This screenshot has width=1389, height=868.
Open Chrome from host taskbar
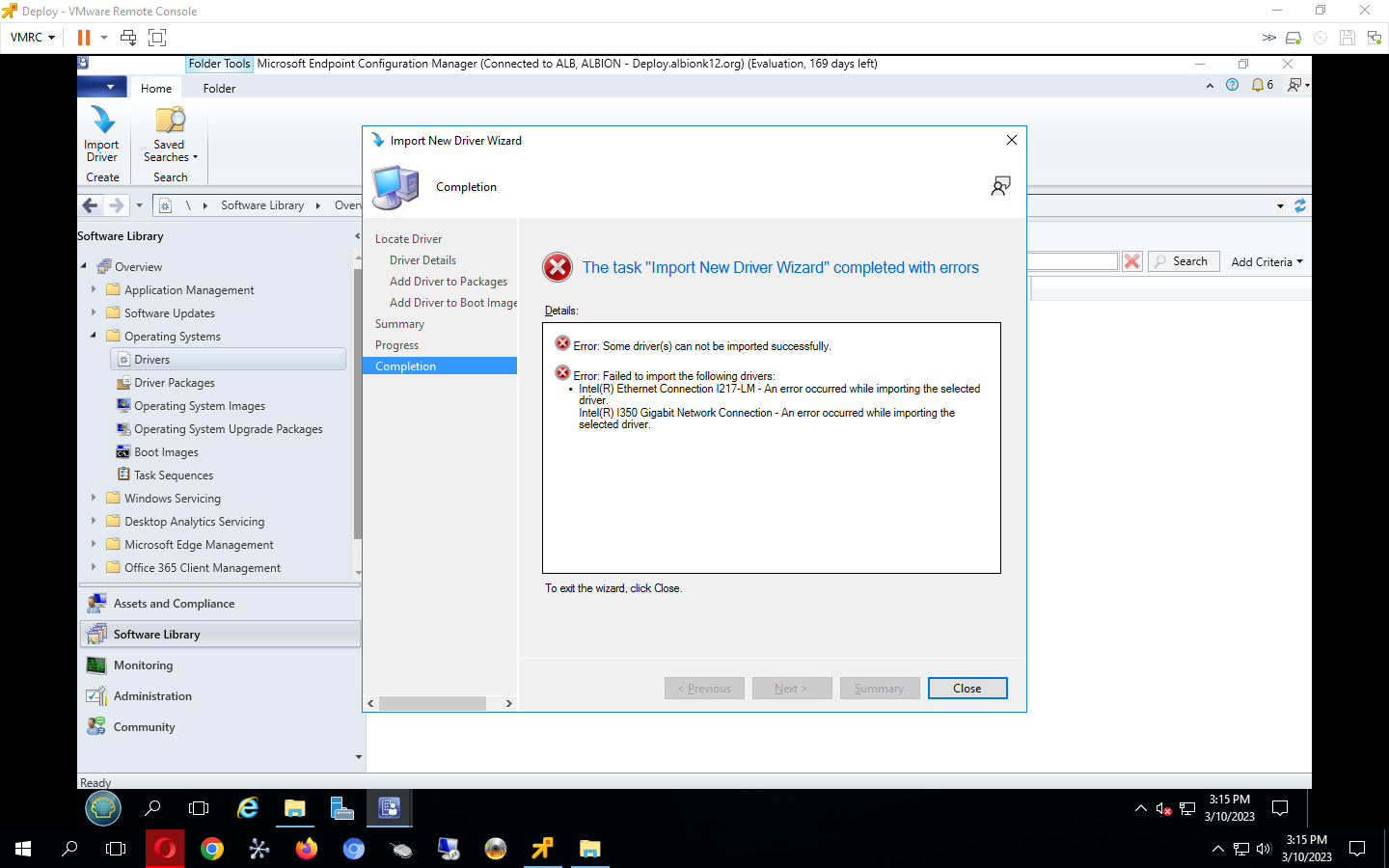click(x=212, y=849)
